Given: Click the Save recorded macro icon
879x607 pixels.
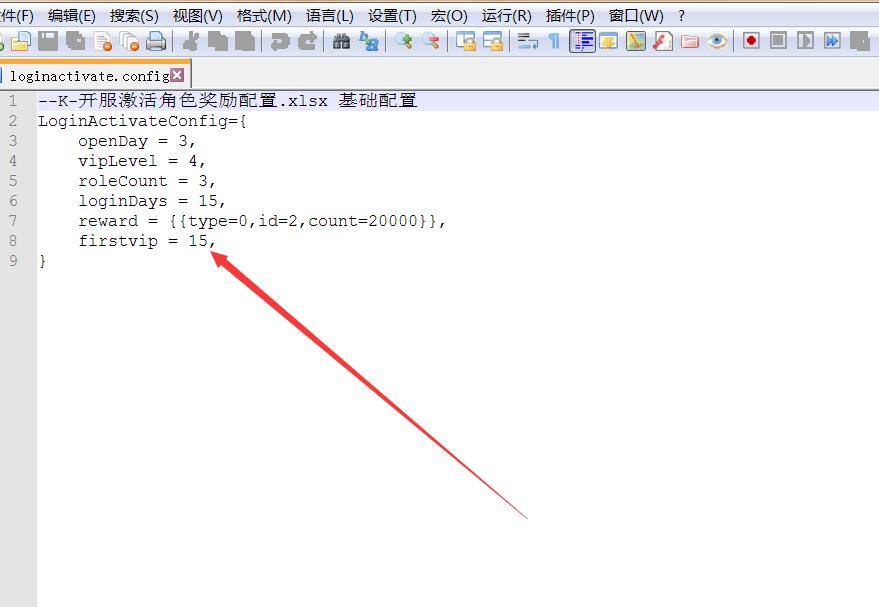Looking at the screenshot, I should [x=859, y=41].
